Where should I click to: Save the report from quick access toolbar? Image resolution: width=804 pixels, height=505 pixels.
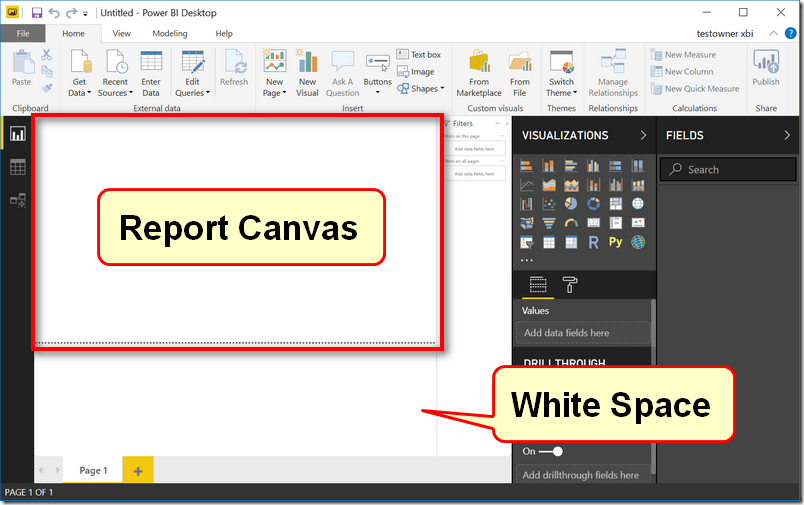[36, 13]
